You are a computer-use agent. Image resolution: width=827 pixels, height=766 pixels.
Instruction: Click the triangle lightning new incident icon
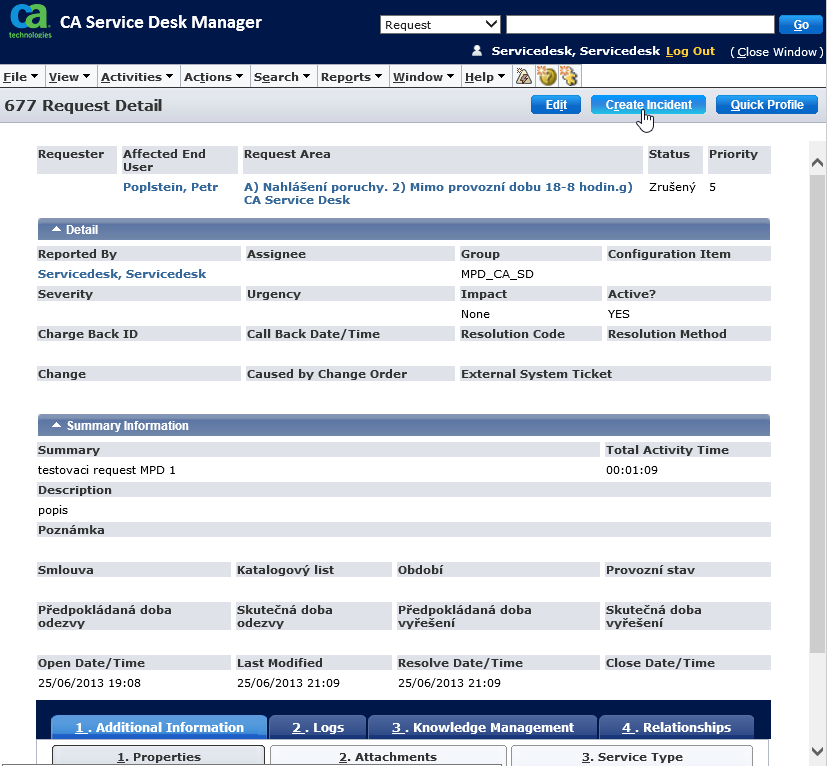[x=523, y=76]
